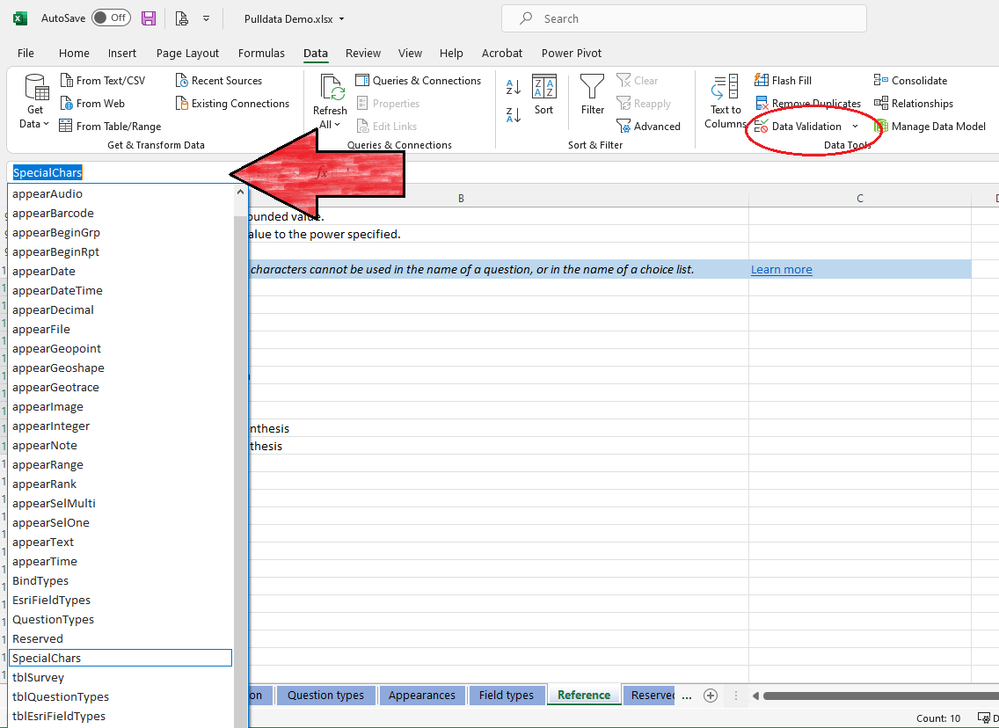Switch to Field types sheet
Screen dimensions: 999x728
(x=507, y=695)
